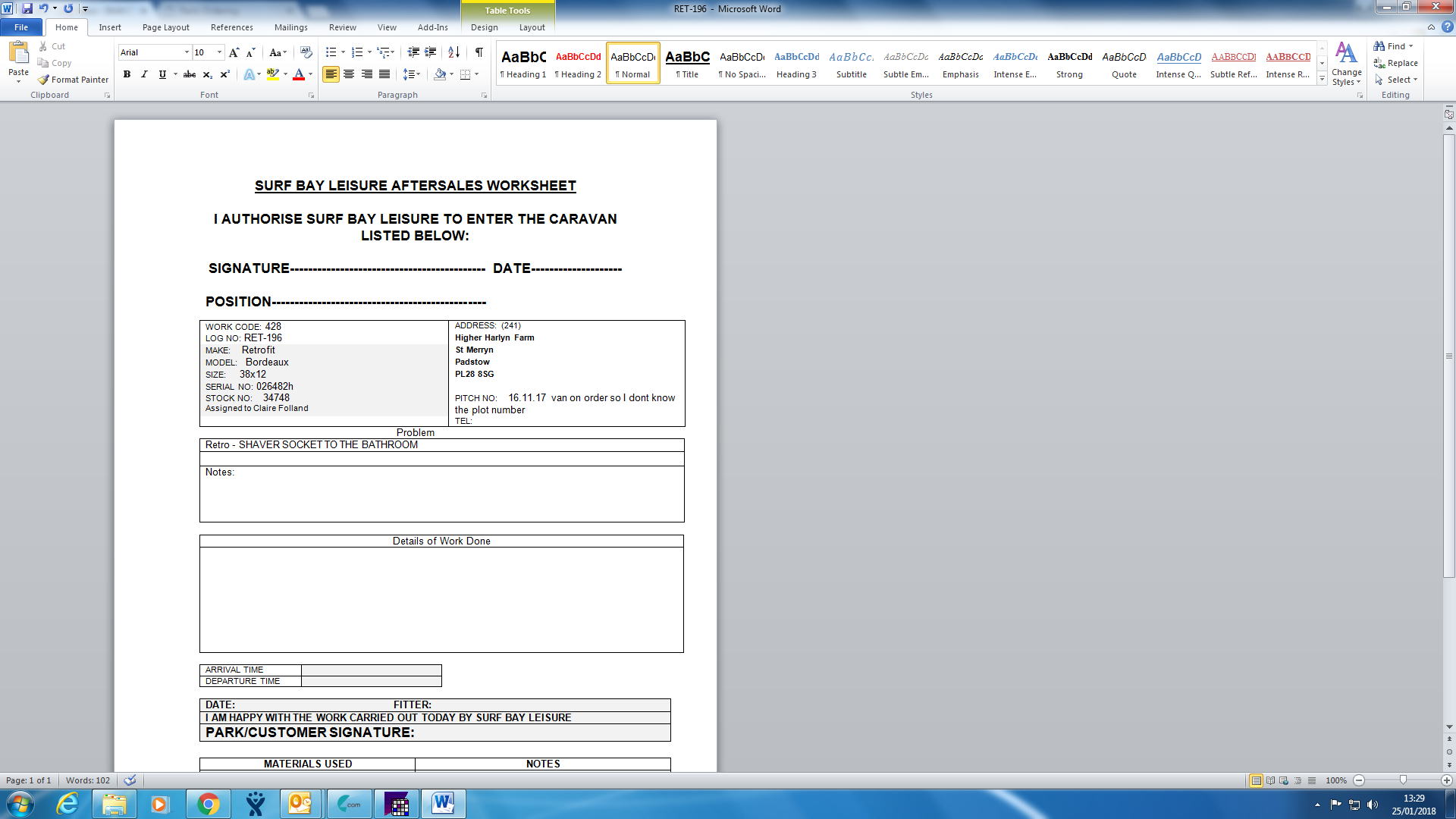The height and width of the screenshot is (819, 1456).
Task: Click the Clear Formatting icon
Action: (306, 52)
